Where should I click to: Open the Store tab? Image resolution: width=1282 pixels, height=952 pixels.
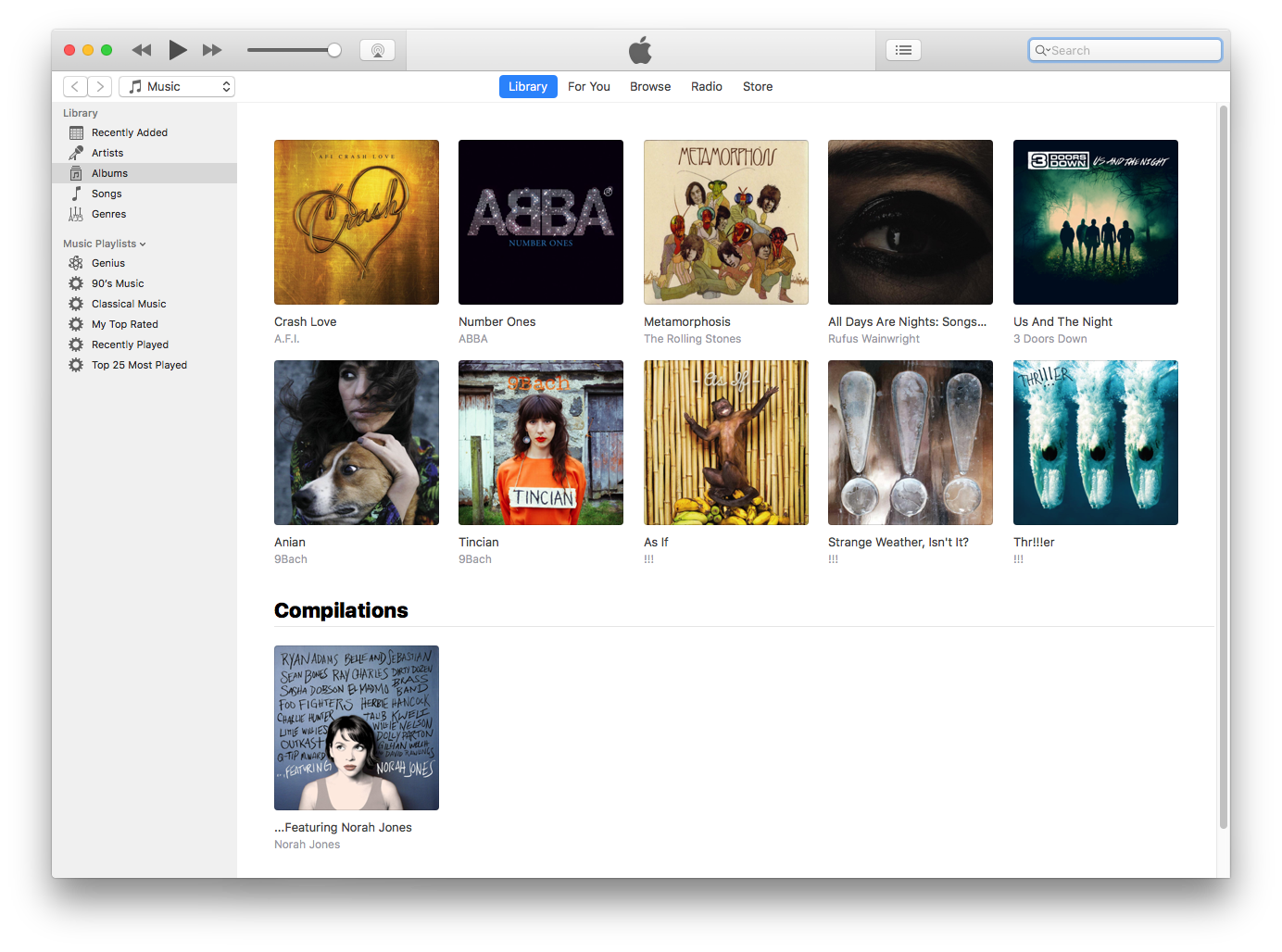click(x=757, y=86)
